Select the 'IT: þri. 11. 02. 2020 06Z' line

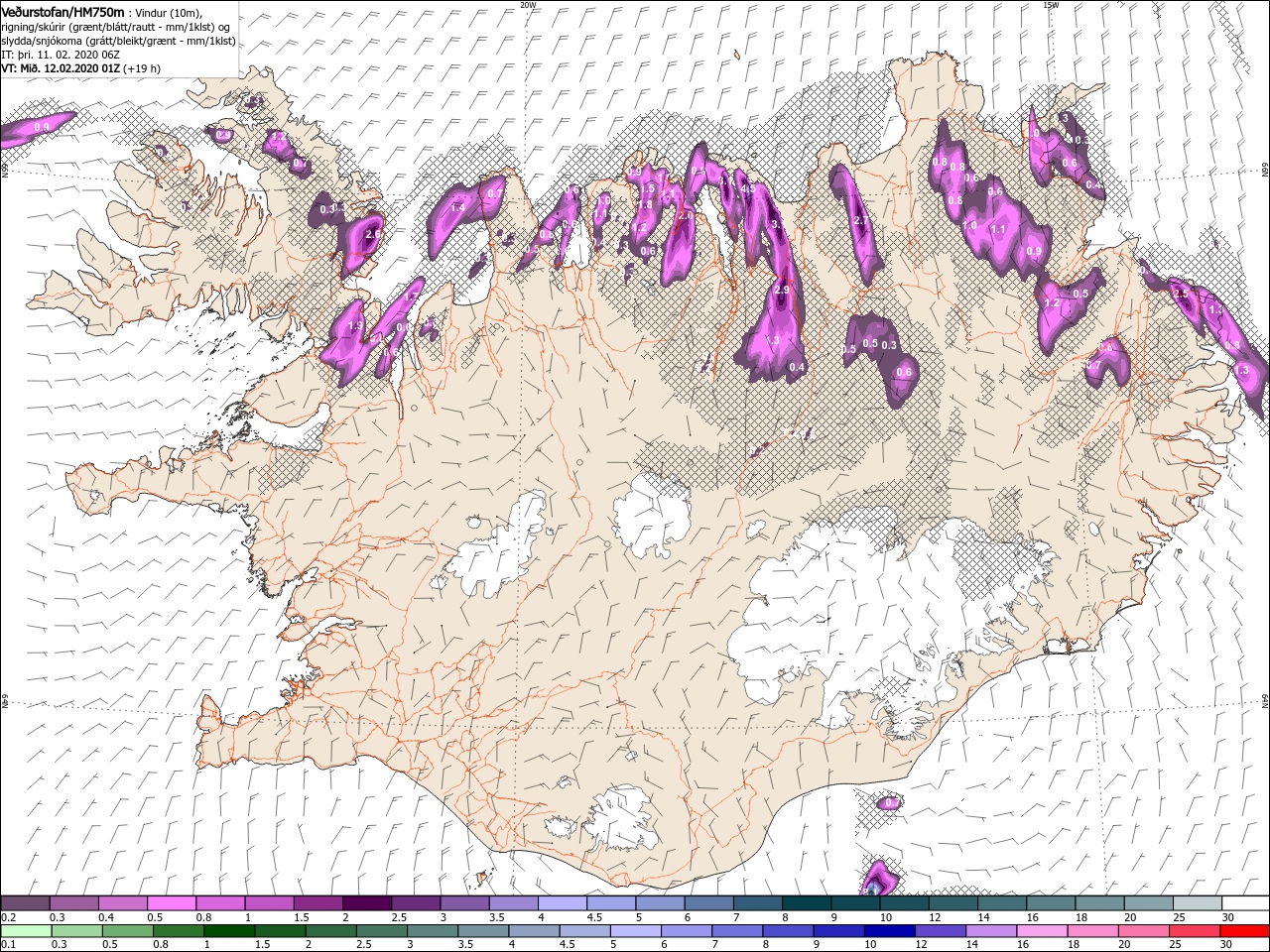(x=61, y=55)
